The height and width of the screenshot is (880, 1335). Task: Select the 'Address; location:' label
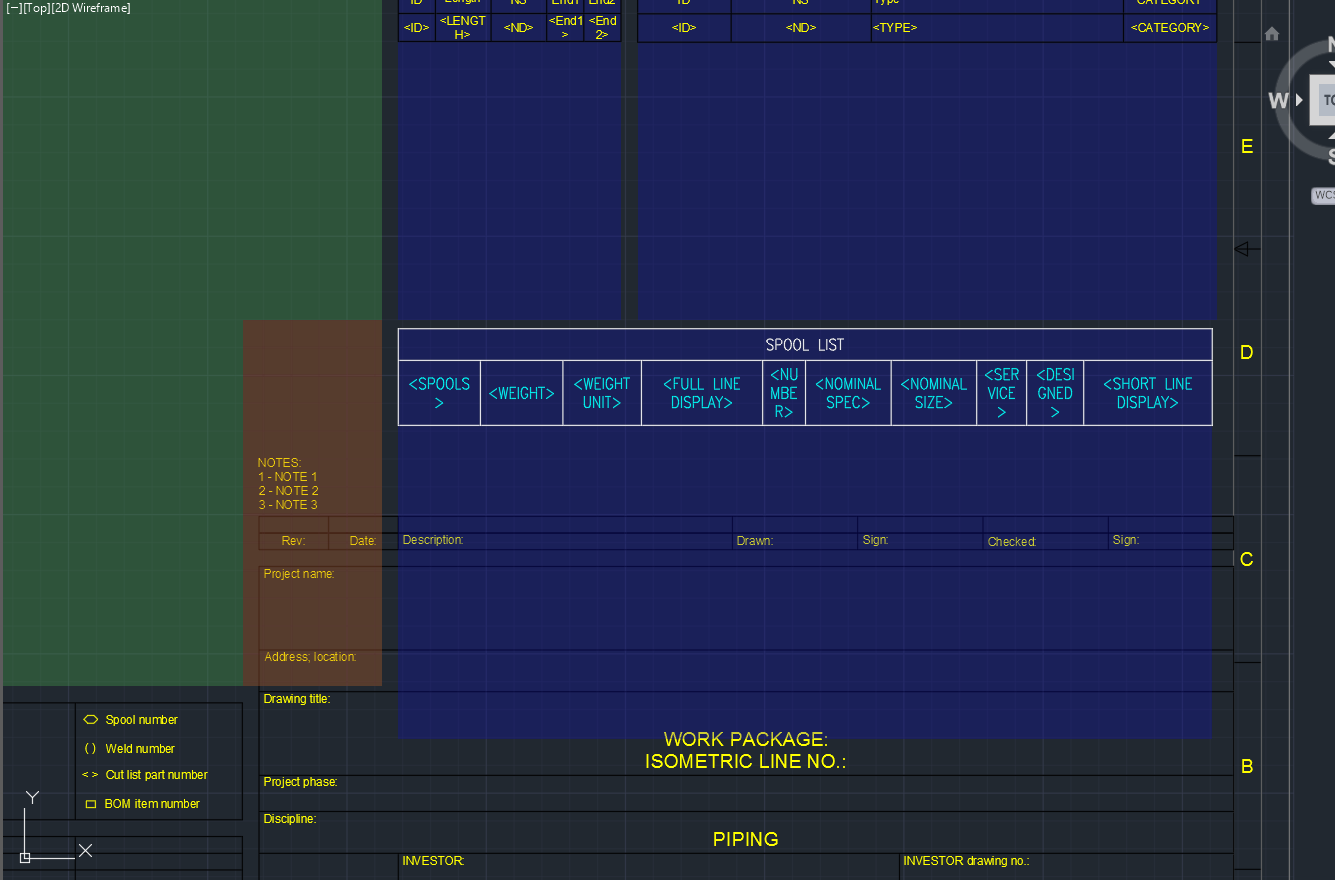coord(310,657)
